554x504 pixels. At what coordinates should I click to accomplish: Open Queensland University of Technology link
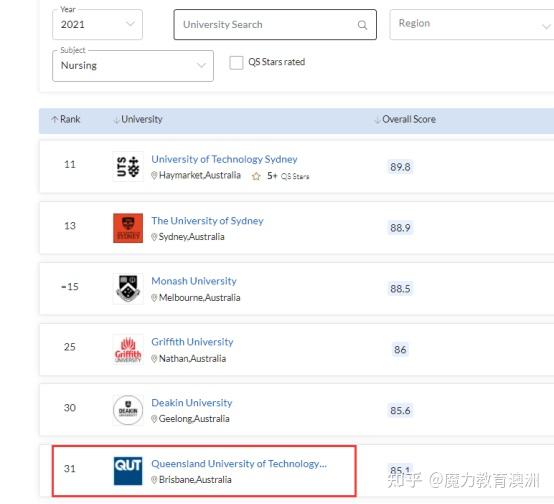click(239, 464)
